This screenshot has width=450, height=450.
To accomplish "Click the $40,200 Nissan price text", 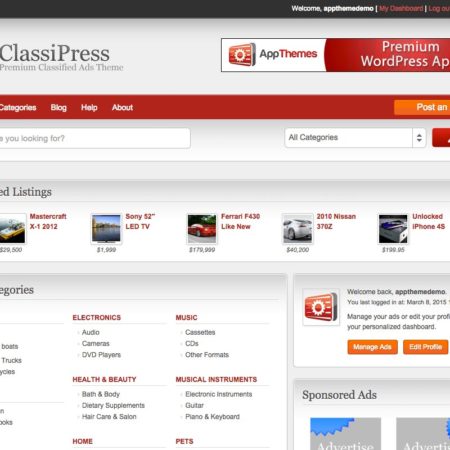I will click(298, 250).
